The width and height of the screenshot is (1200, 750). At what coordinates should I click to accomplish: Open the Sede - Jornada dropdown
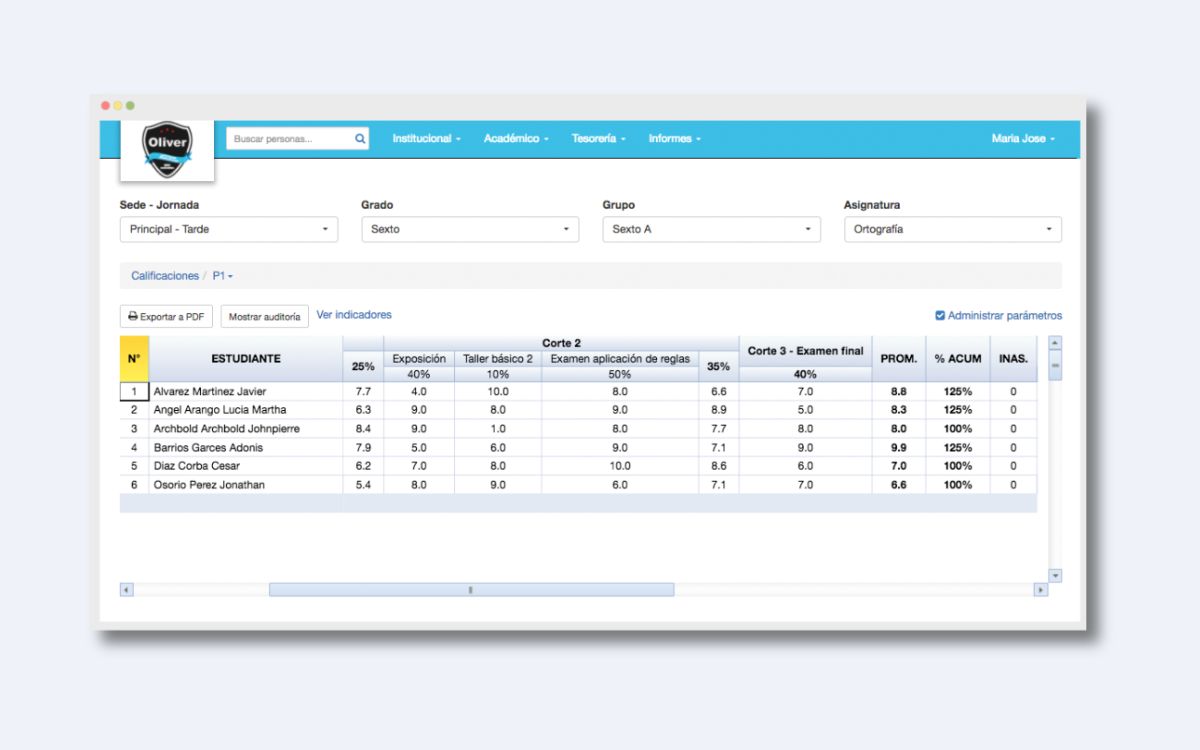click(x=229, y=229)
